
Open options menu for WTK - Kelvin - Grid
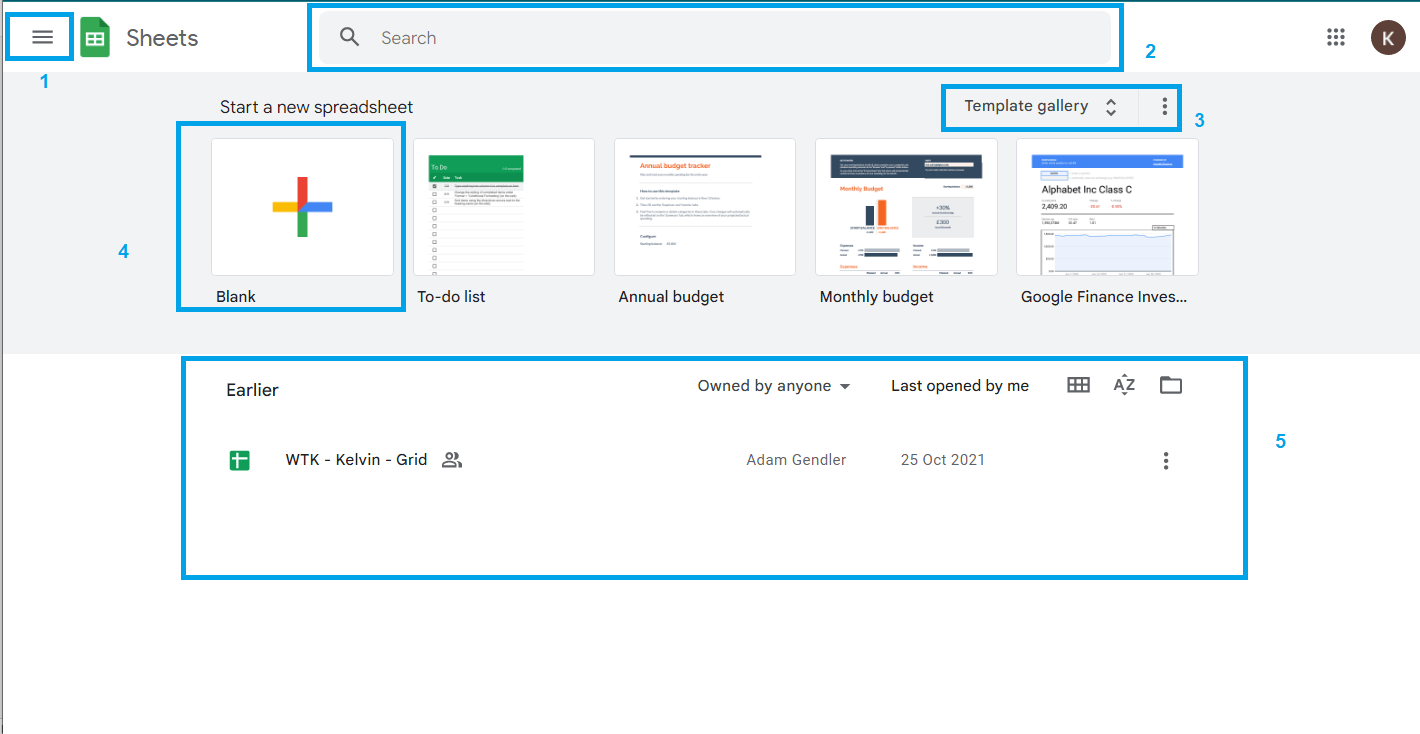pos(1165,460)
